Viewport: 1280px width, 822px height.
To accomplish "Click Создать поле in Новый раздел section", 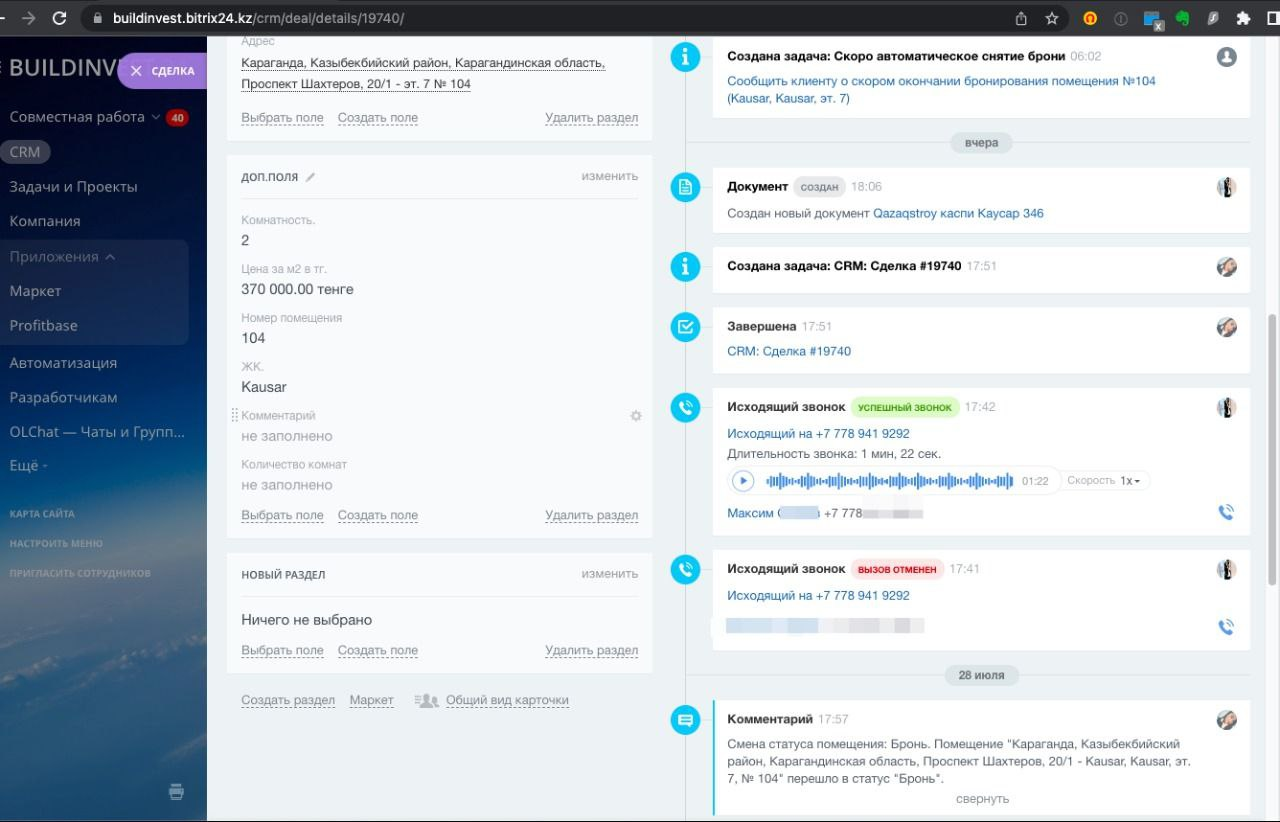I will coord(378,651).
